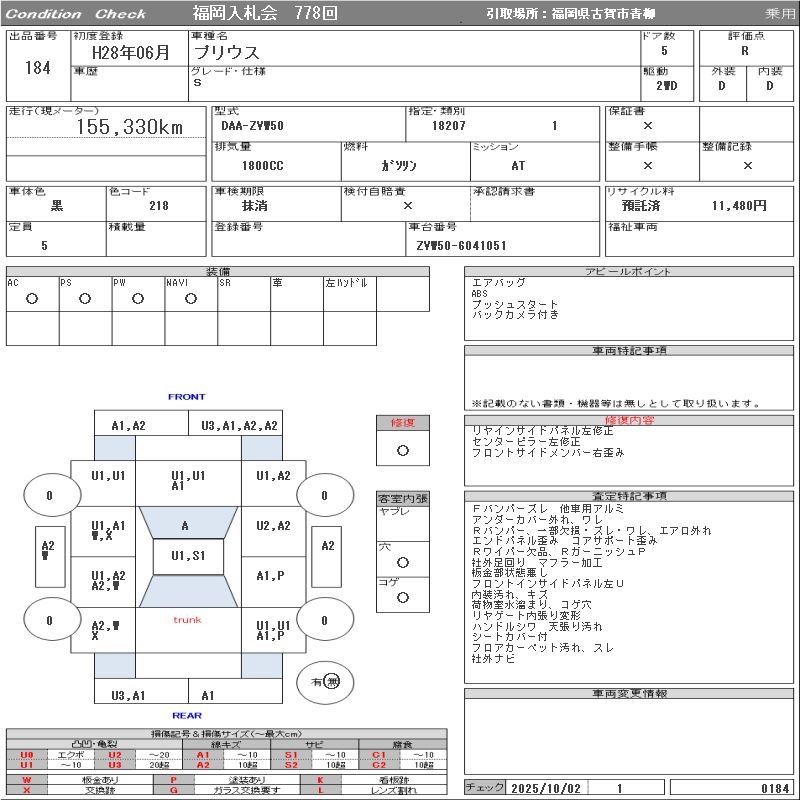Click the PW equipment circle mark
Image resolution: width=800 pixels, height=800 pixels.
coord(138,298)
